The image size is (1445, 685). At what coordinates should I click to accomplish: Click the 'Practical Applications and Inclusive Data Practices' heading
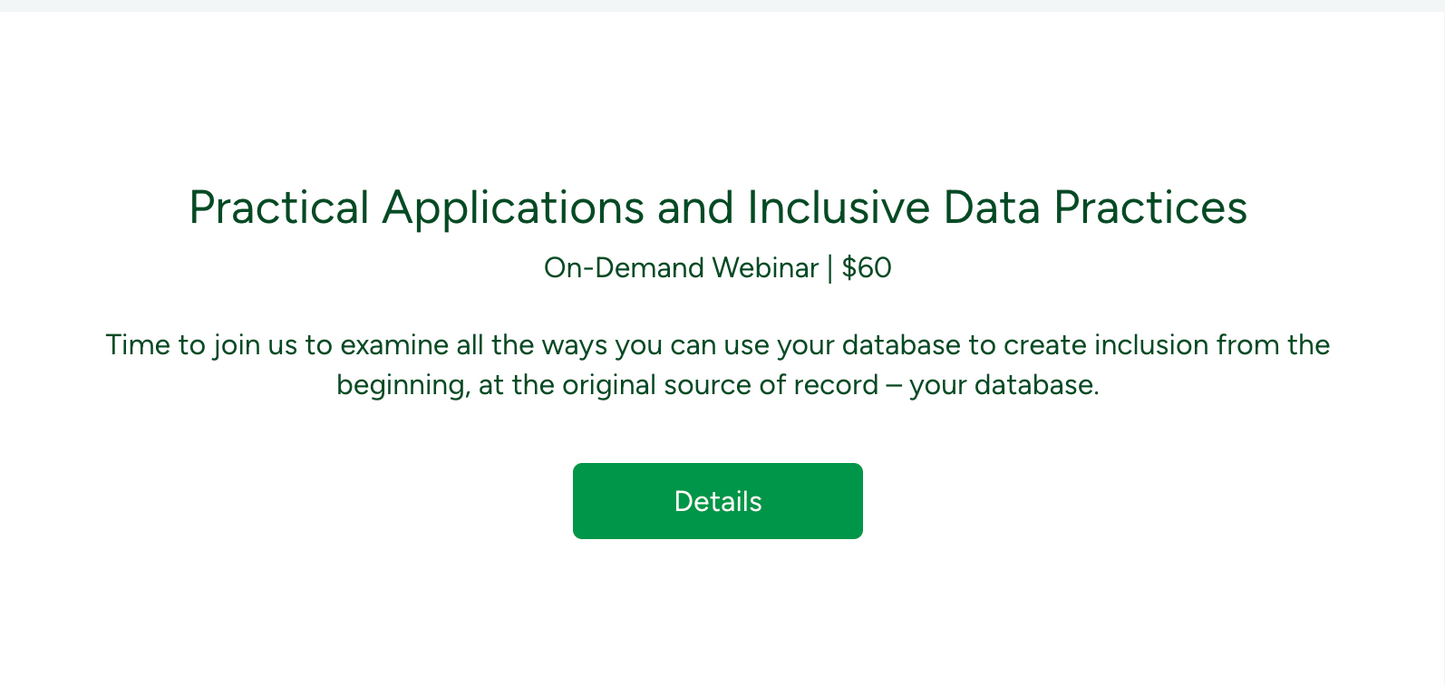[x=717, y=207]
